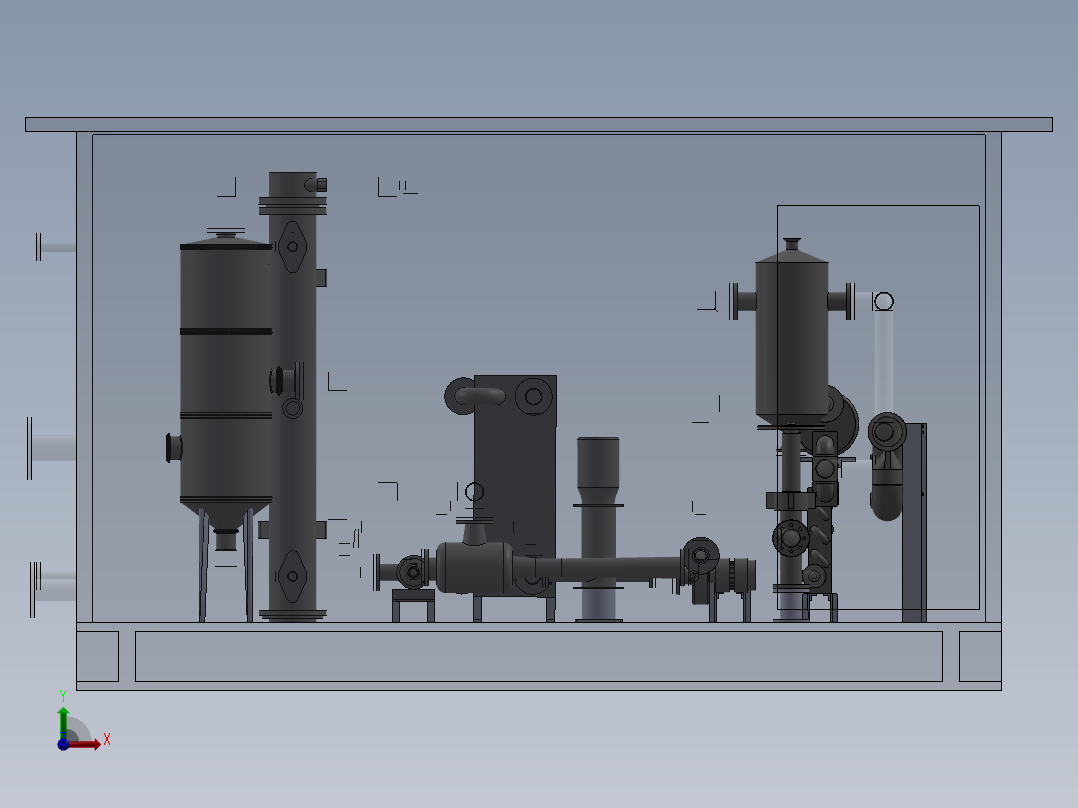The width and height of the screenshot is (1078, 808).
Task: Select the bottom flanged pipe on left wall
Action: [53, 589]
